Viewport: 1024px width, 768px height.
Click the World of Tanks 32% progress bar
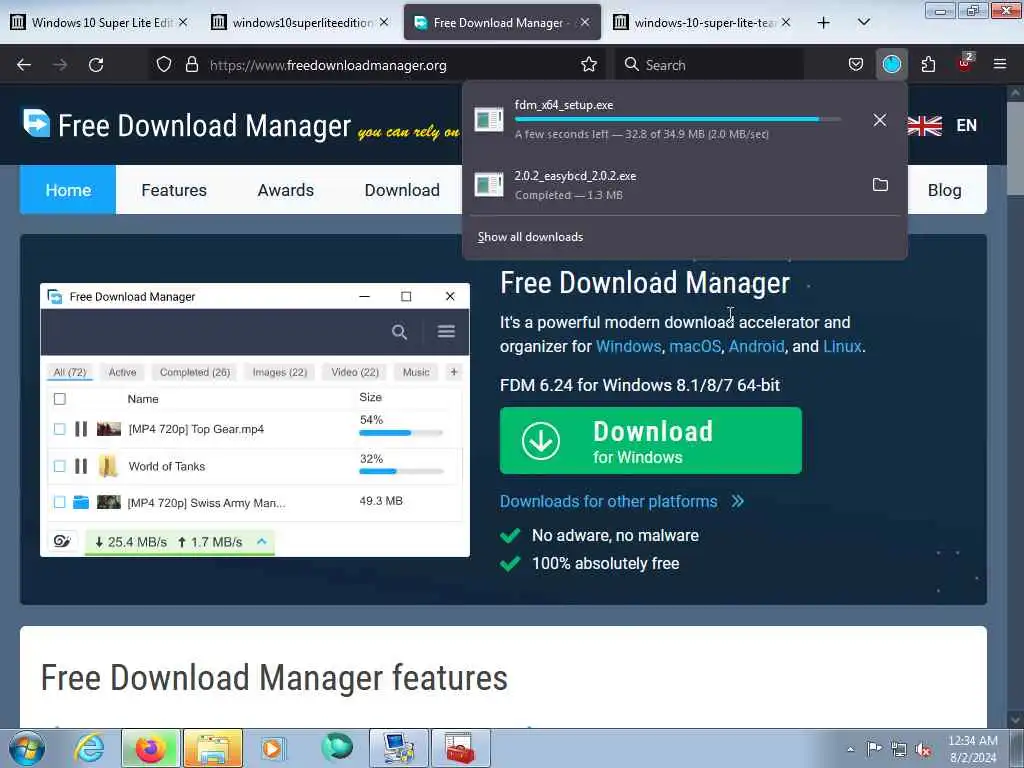pos(401,472)
